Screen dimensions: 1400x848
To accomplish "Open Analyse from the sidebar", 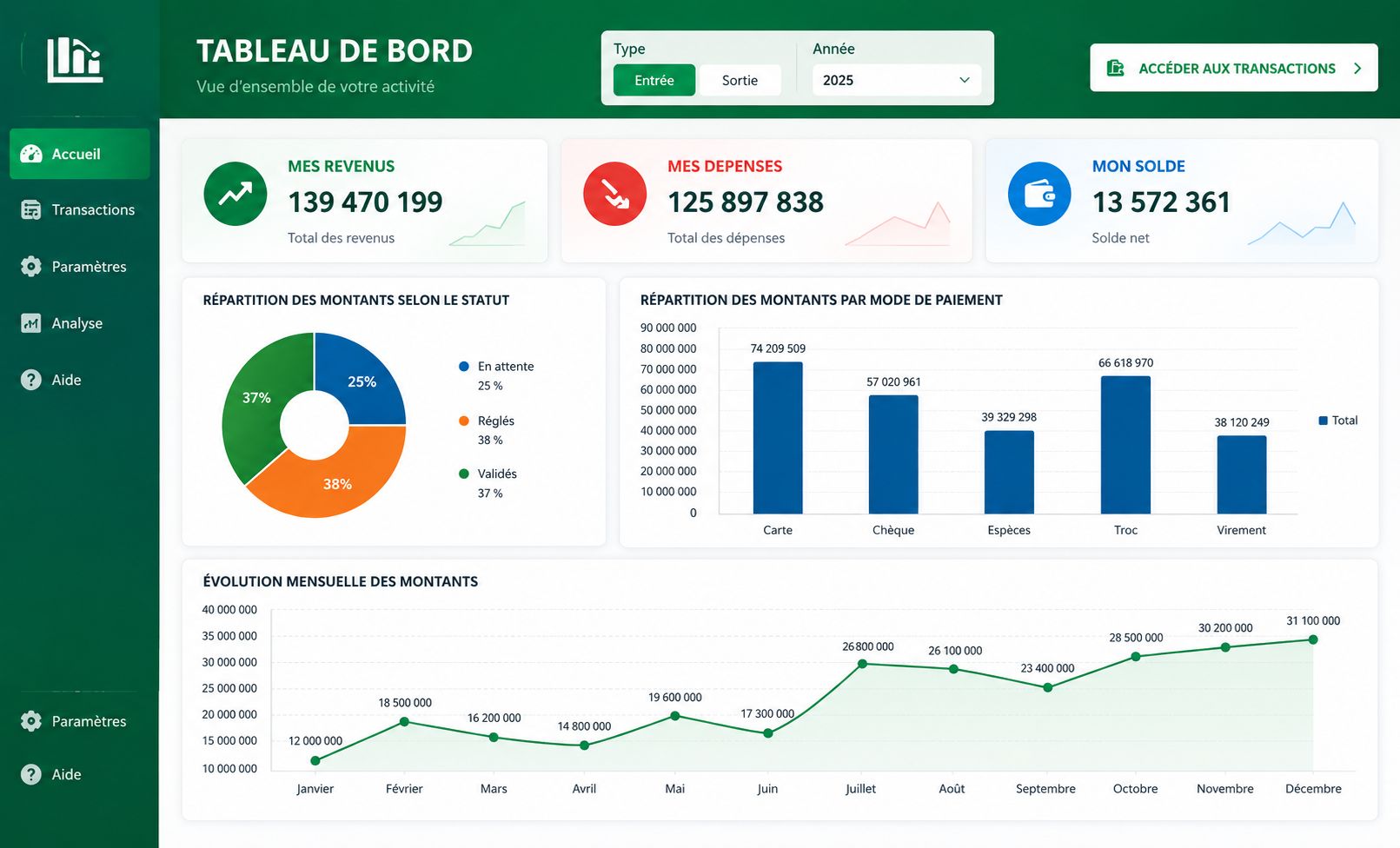I will [80, 323].
